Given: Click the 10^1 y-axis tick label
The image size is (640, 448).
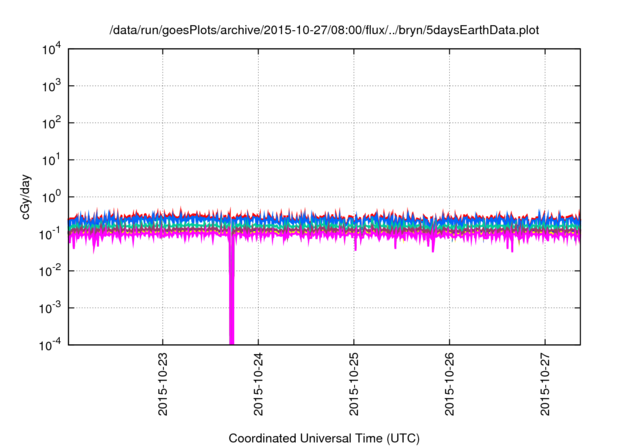Looking at the screenshot, I should tap(52, 160).
